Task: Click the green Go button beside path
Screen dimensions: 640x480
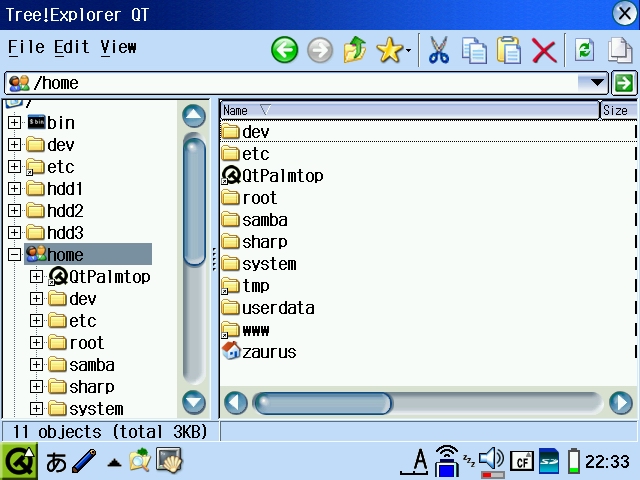Action: [625, 83]
